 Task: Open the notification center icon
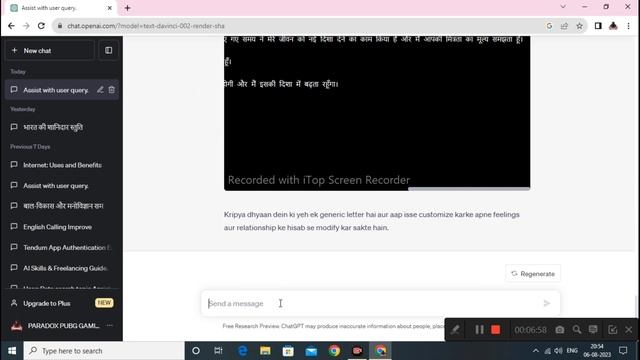point(623,351)
